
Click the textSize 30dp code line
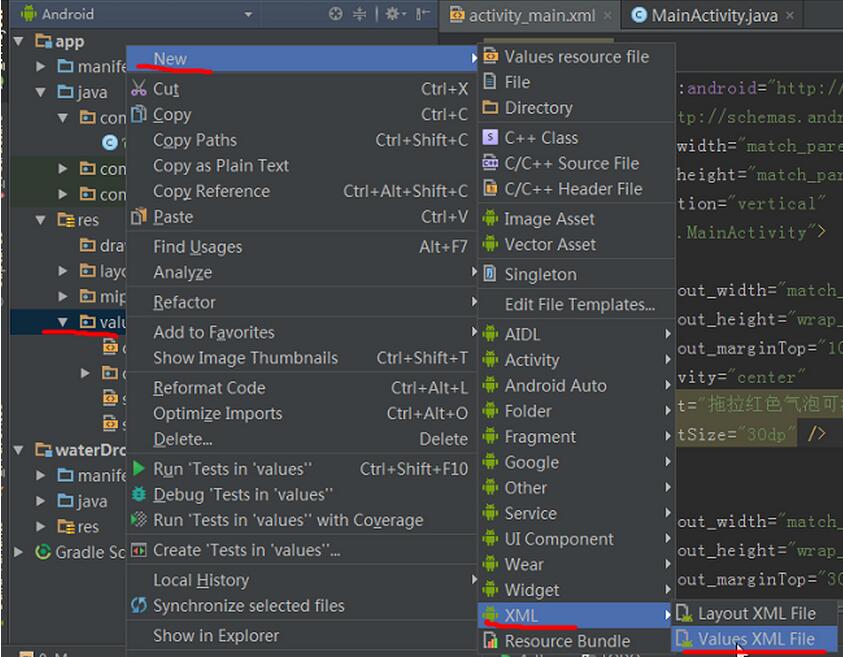(x=752, y=433)
